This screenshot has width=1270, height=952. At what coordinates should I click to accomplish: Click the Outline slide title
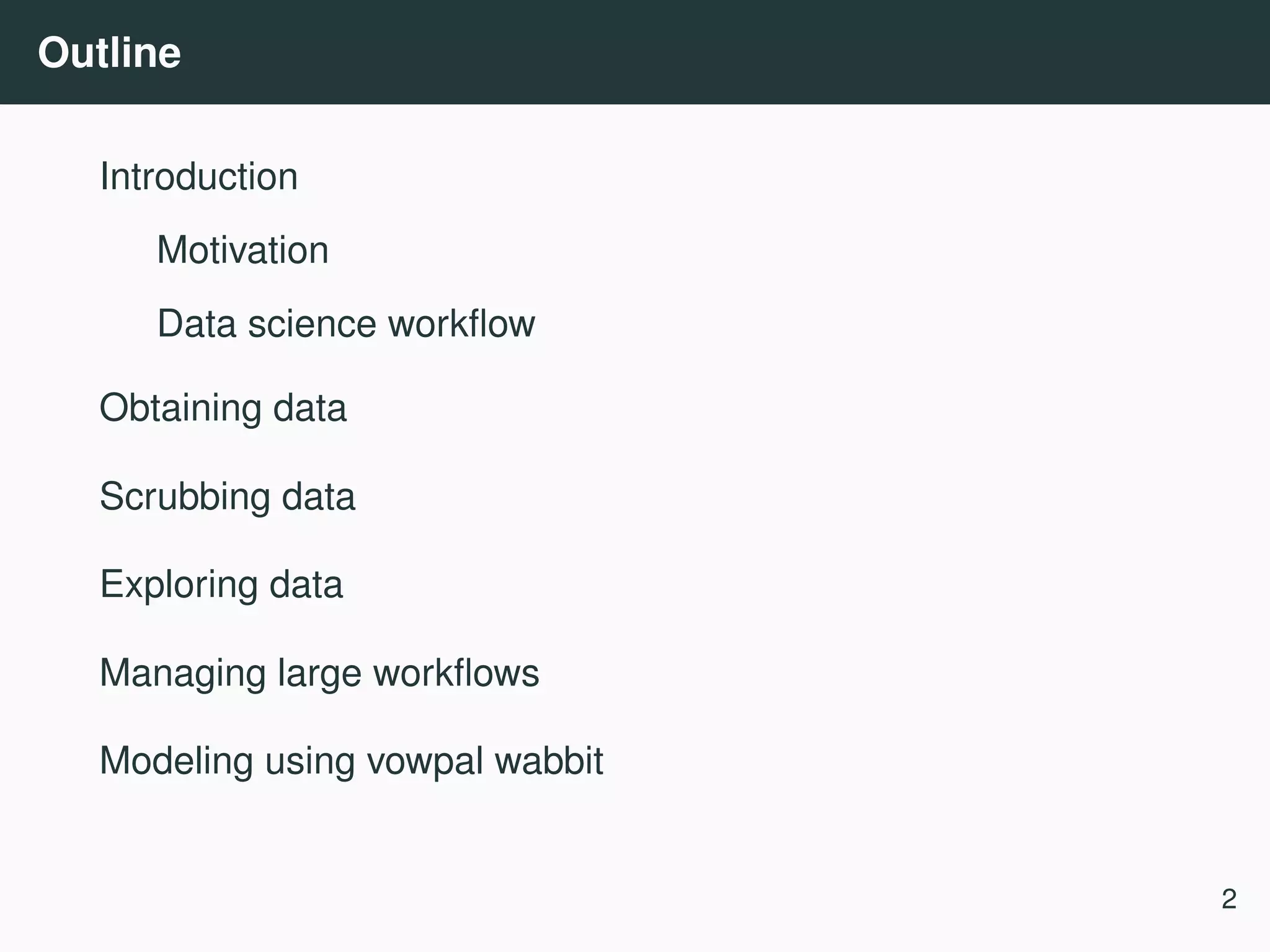109,53
